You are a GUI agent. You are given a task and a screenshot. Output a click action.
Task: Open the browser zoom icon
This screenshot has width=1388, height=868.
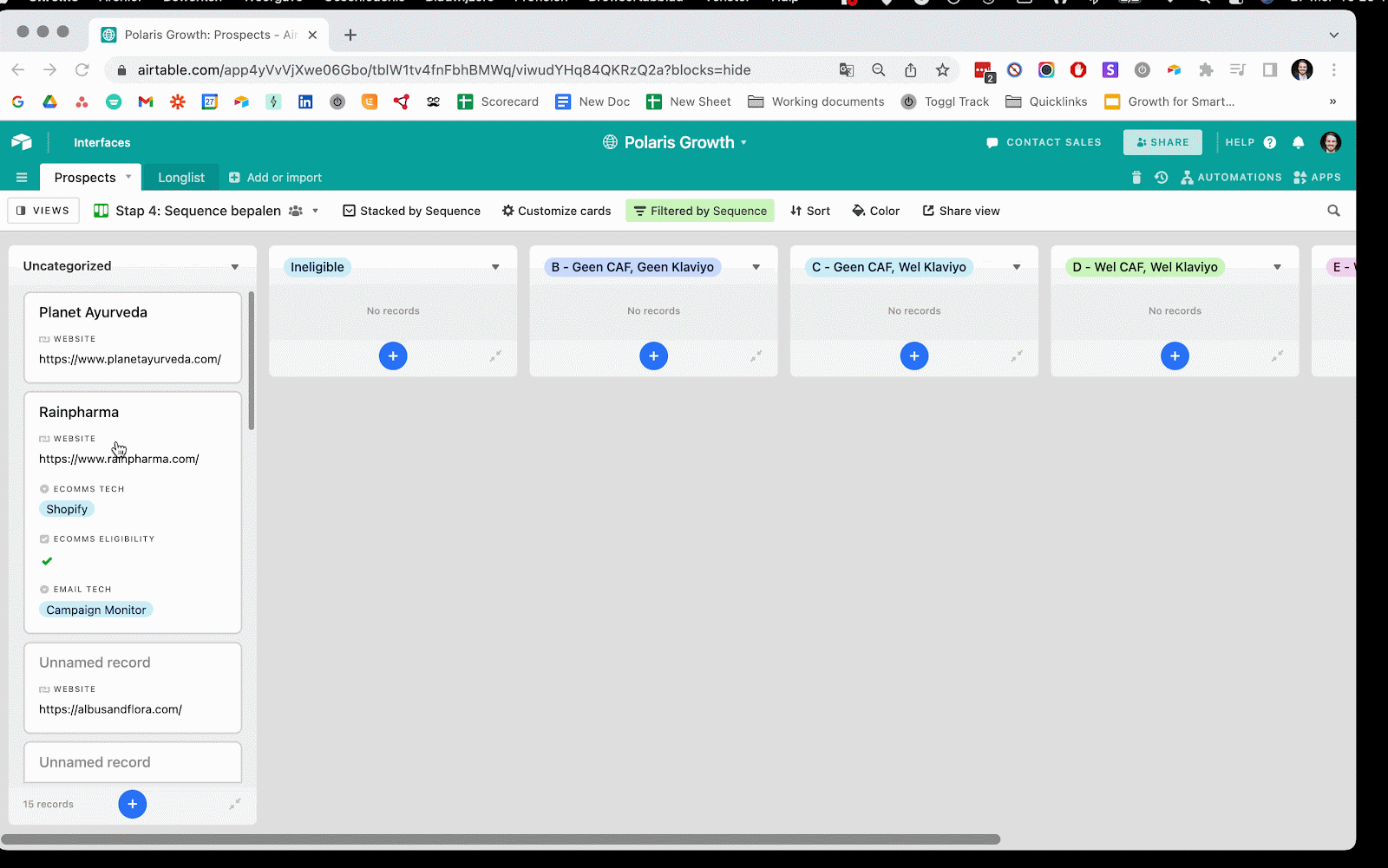(x=878, y=70)
